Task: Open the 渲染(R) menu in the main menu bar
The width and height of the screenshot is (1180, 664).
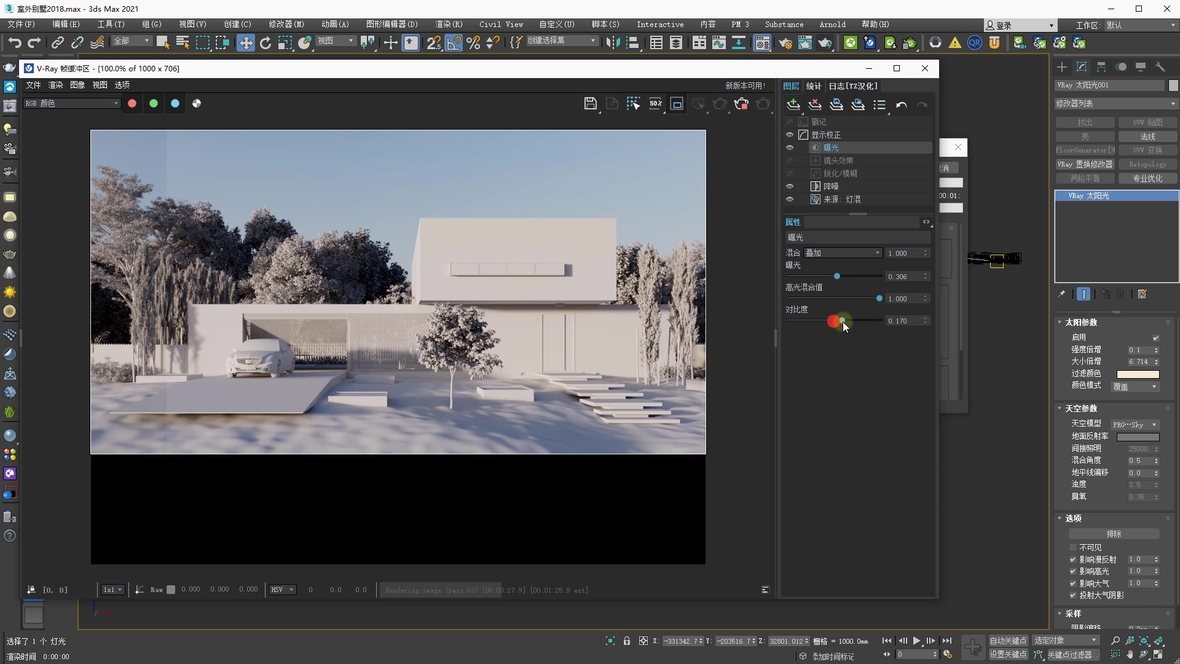Action: tap(448, 24)
